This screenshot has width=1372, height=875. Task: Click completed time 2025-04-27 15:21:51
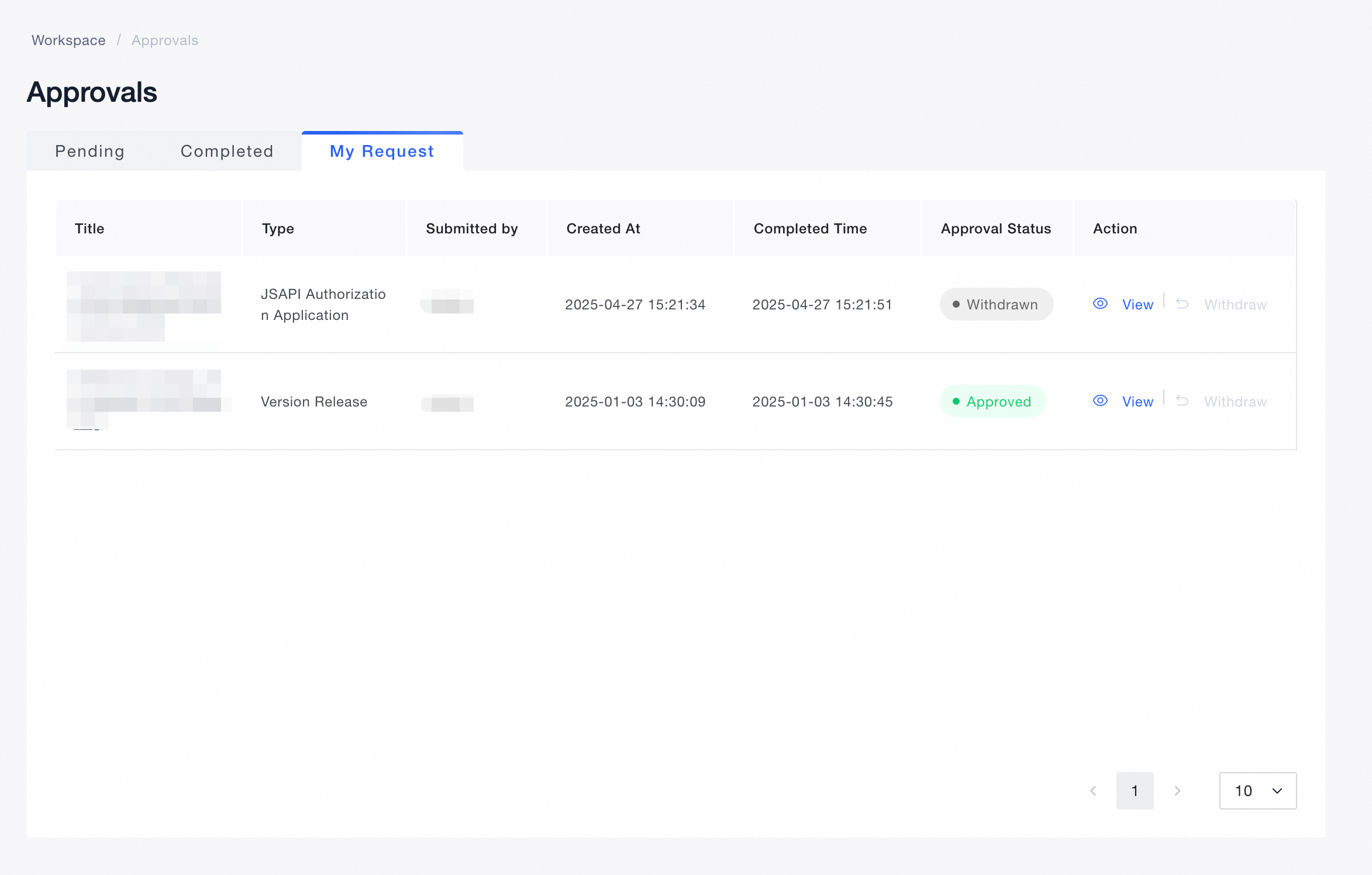[x=822, y=304]
